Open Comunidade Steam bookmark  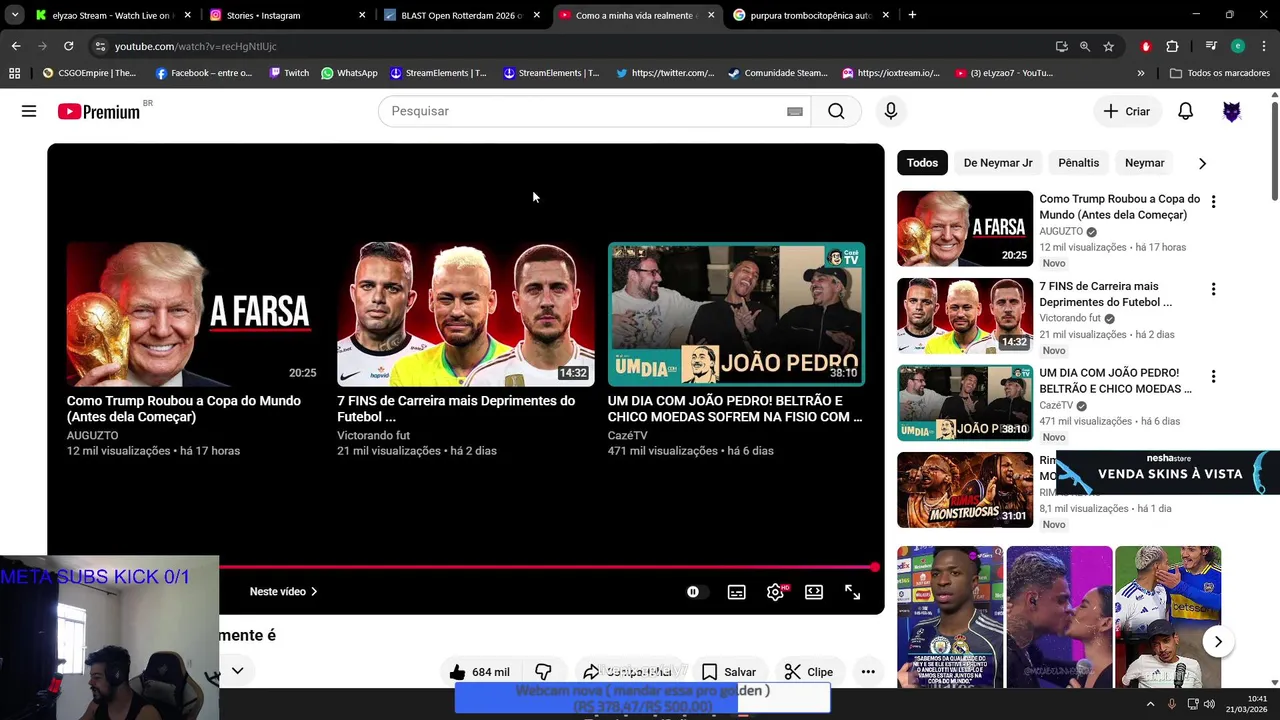pos(778,73)
